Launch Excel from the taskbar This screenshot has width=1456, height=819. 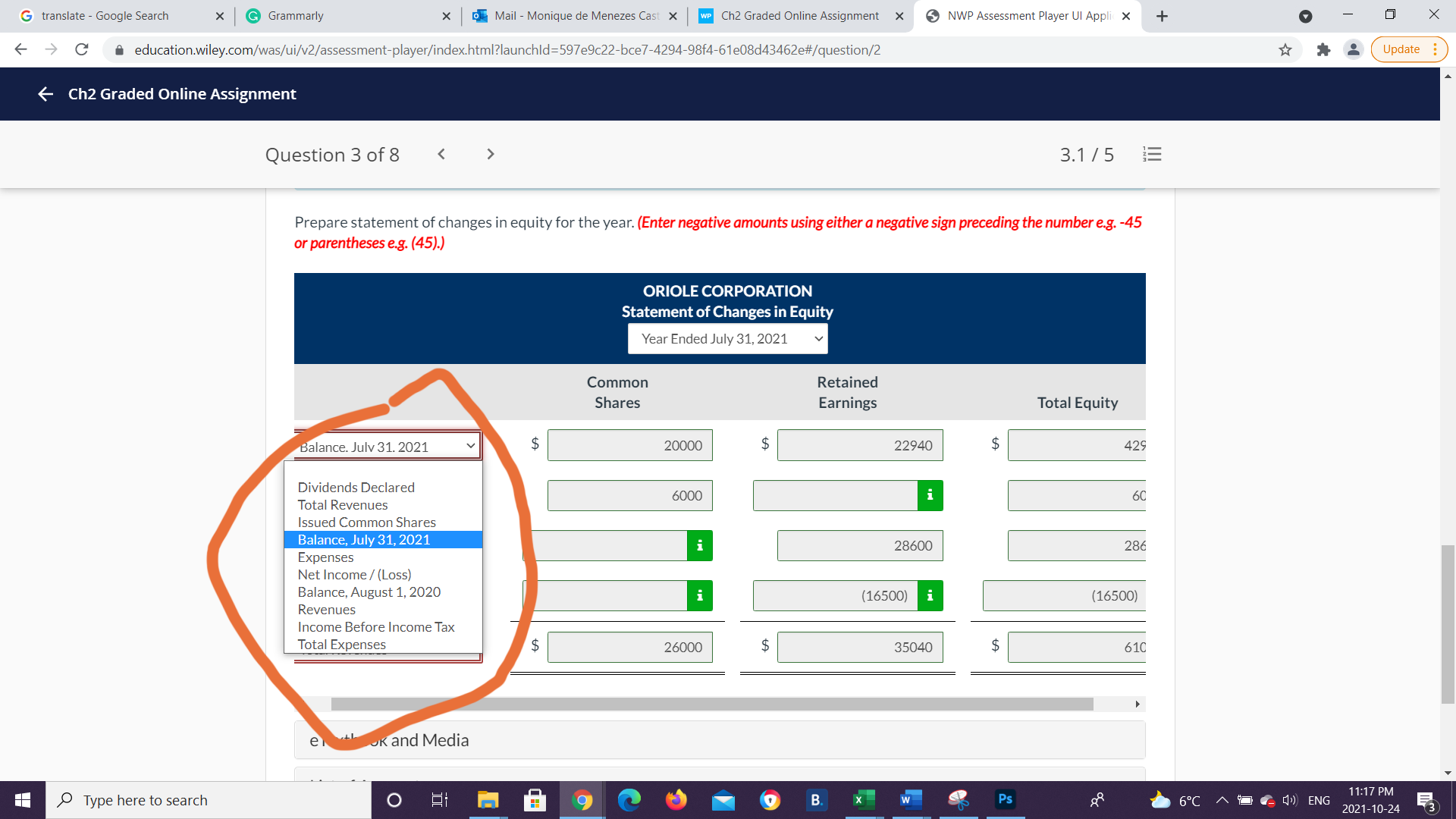(863, 799)
